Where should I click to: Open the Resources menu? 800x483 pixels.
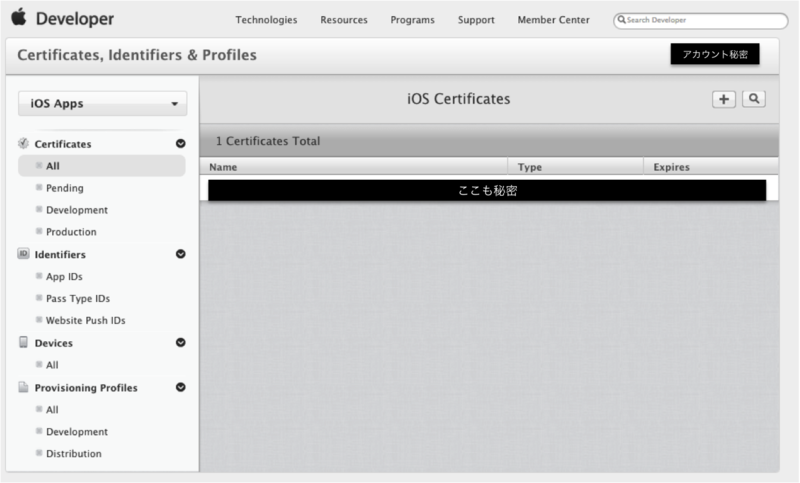click(x=344, y=20)
